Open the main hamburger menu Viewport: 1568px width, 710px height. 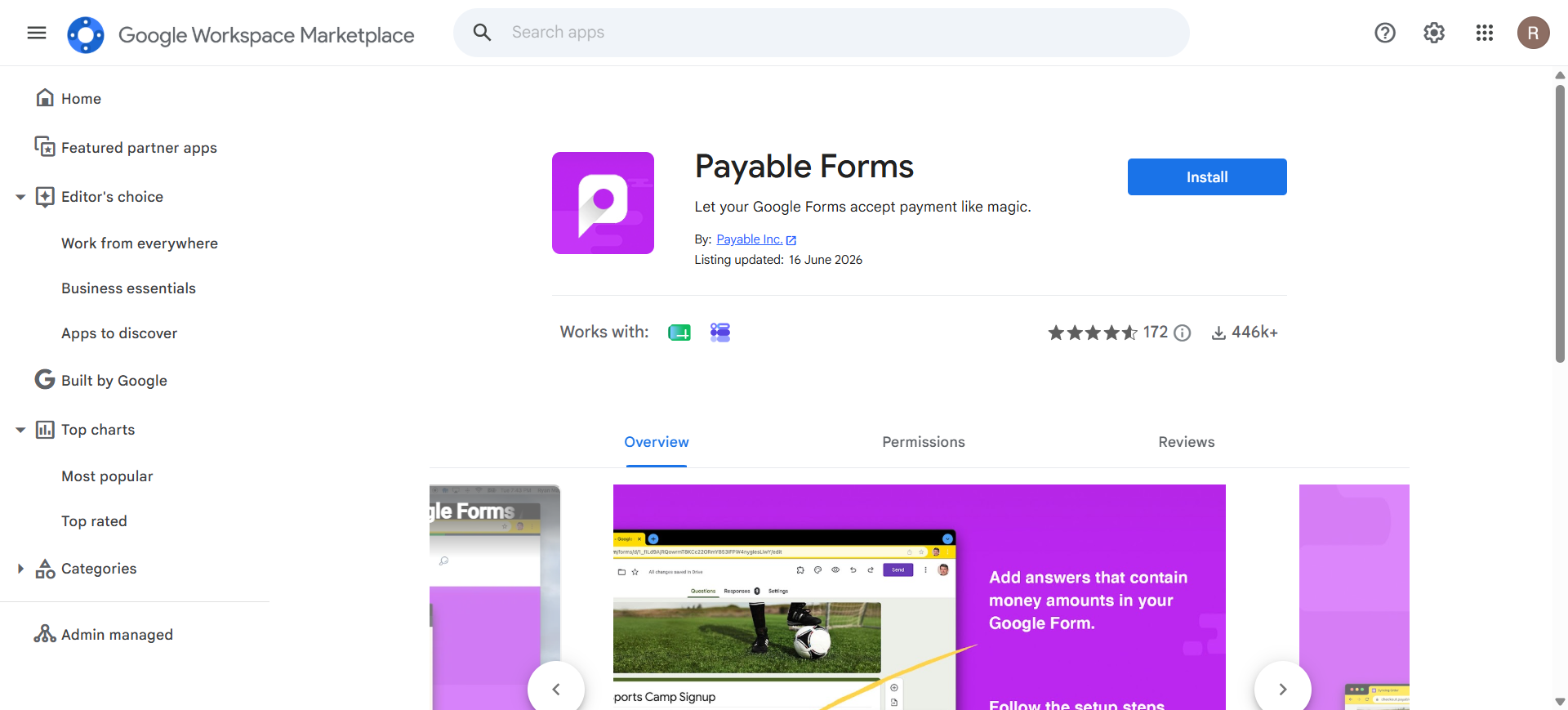pyautogui.click(x=37, y=33)
